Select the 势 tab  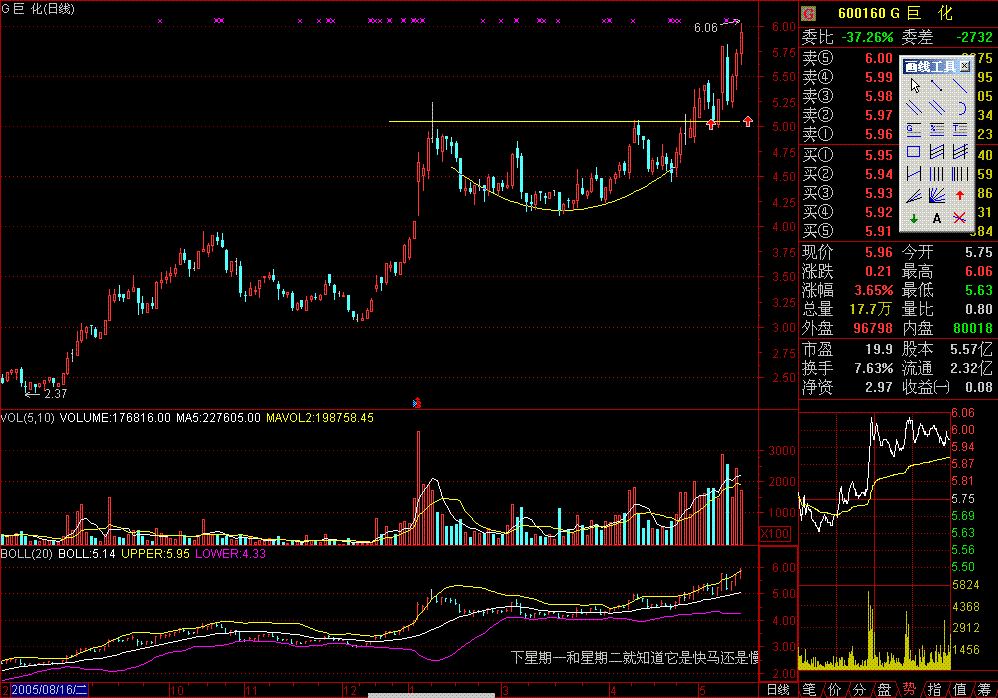point(909,690)
